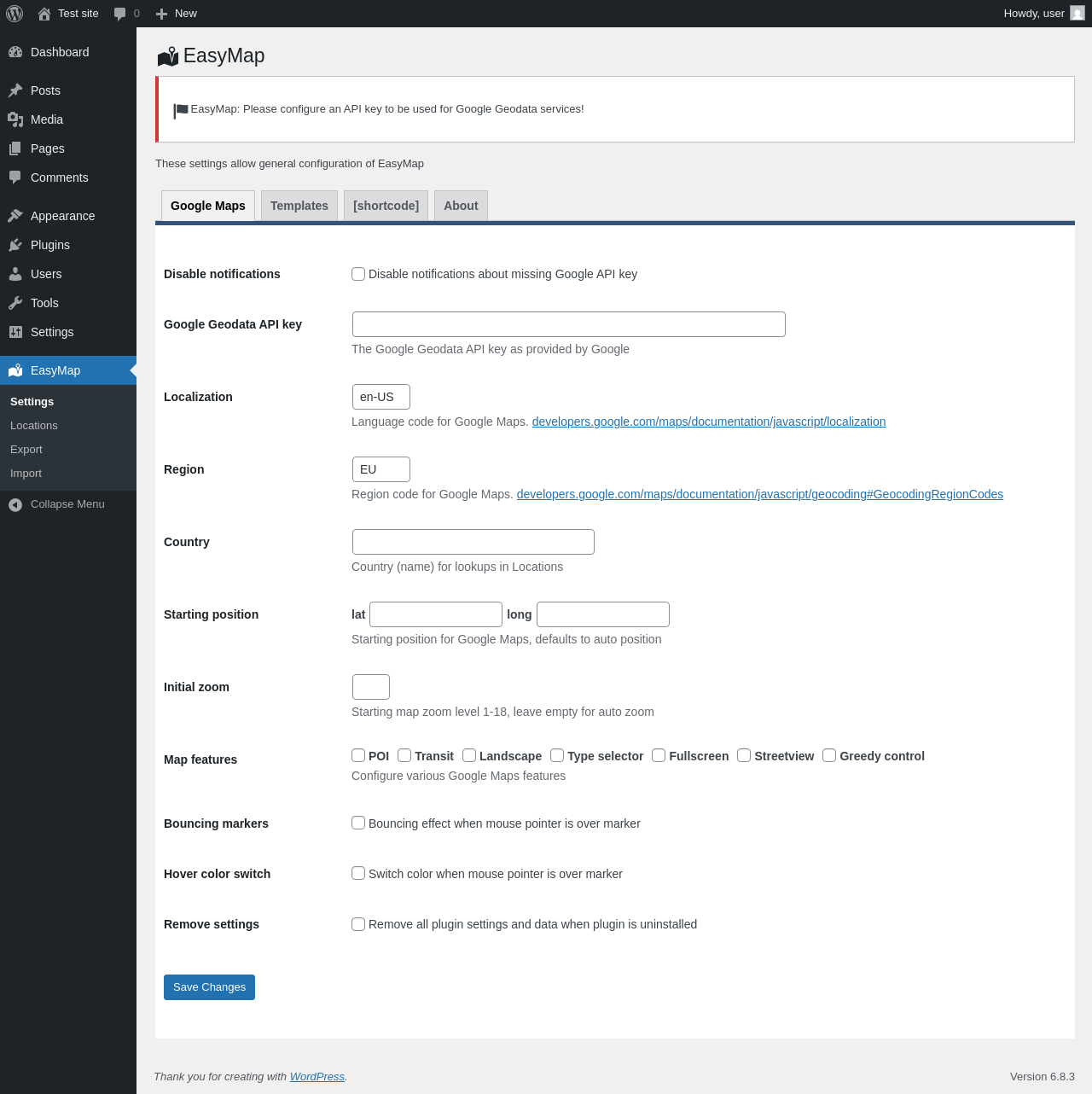Click the Pages icon in sidebar

tap(15, 148)
